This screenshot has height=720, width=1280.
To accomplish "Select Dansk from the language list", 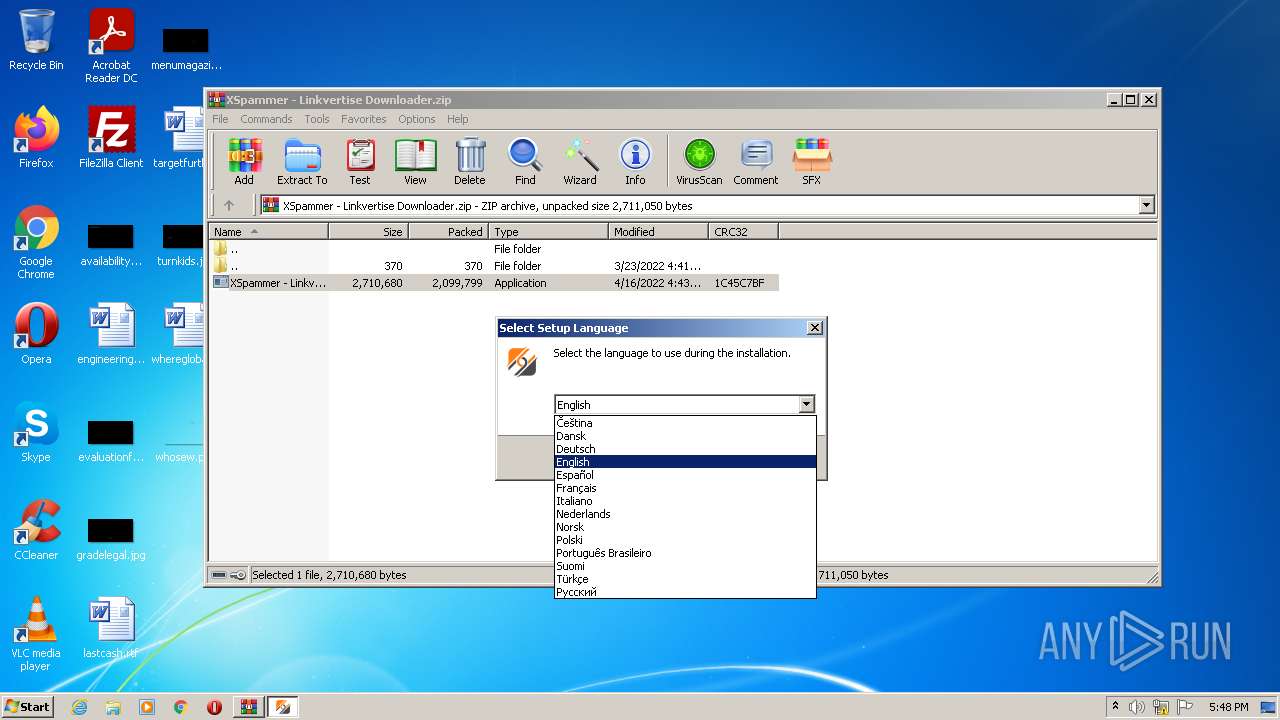I will [685, 436].
